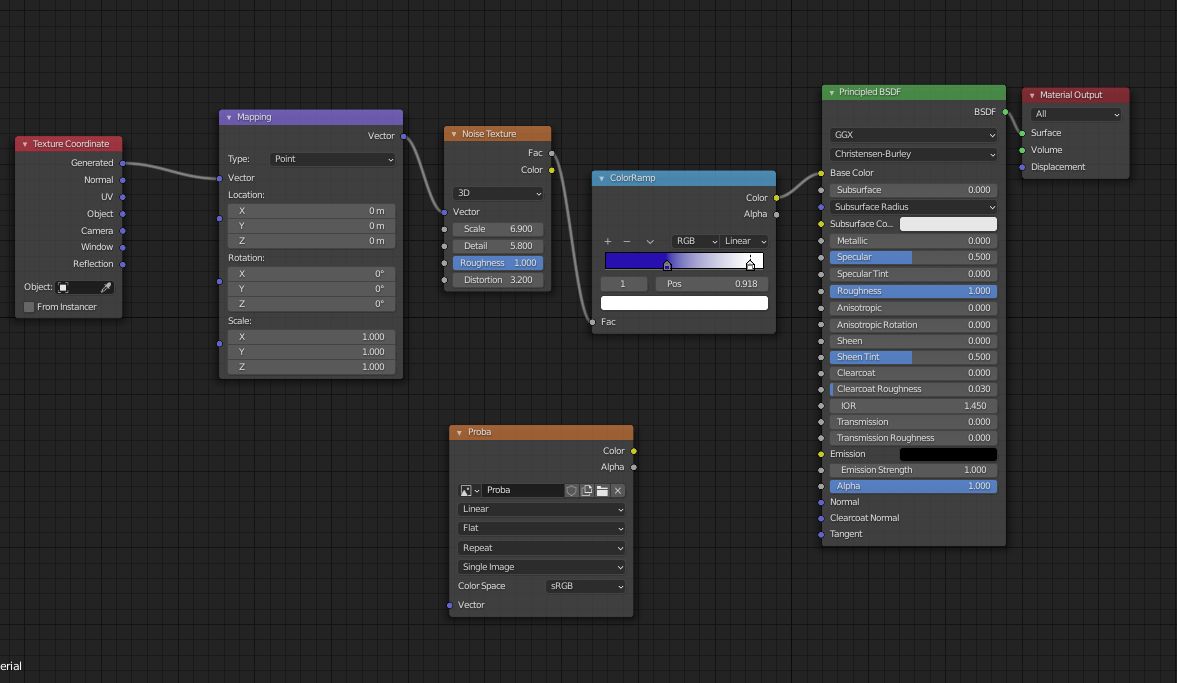Click the Subsurface Color white swatch
The height and width of the screenshot is (683, 1177).
point(948,224)
